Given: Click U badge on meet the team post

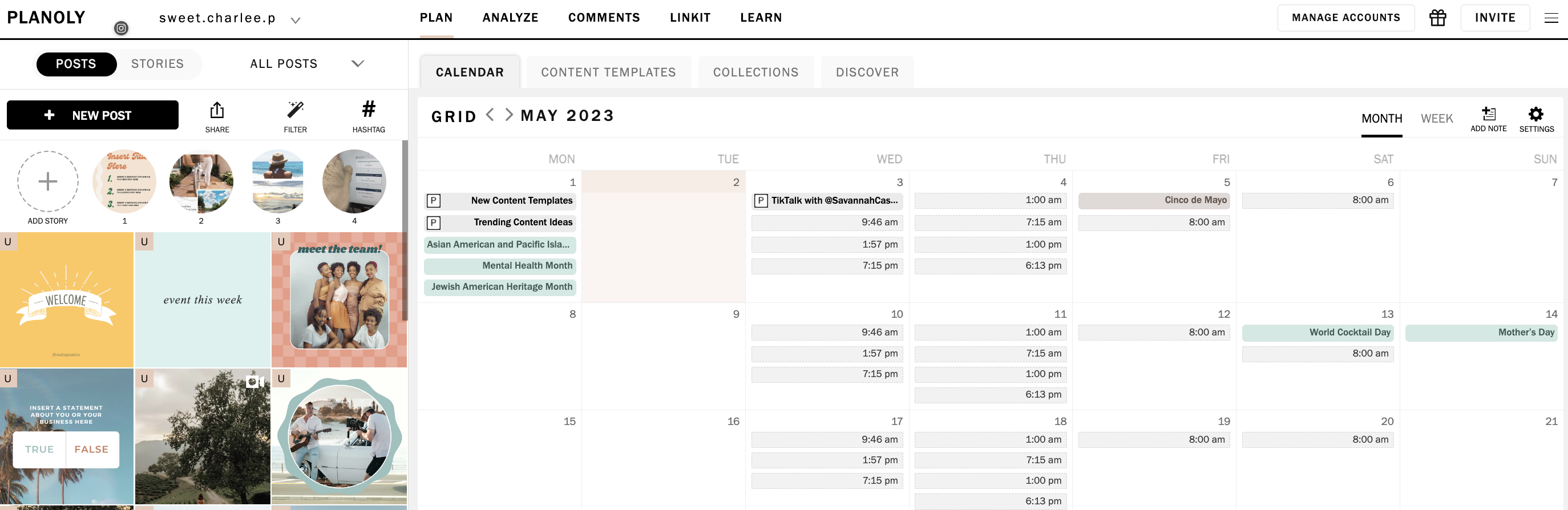Looking at the screenshot, I should coord(281,242).
